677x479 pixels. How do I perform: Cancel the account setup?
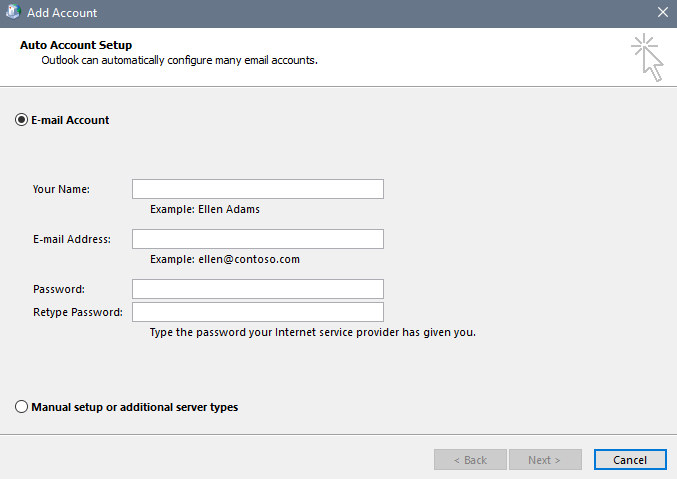pyautogui.click(x=630, y=460)
